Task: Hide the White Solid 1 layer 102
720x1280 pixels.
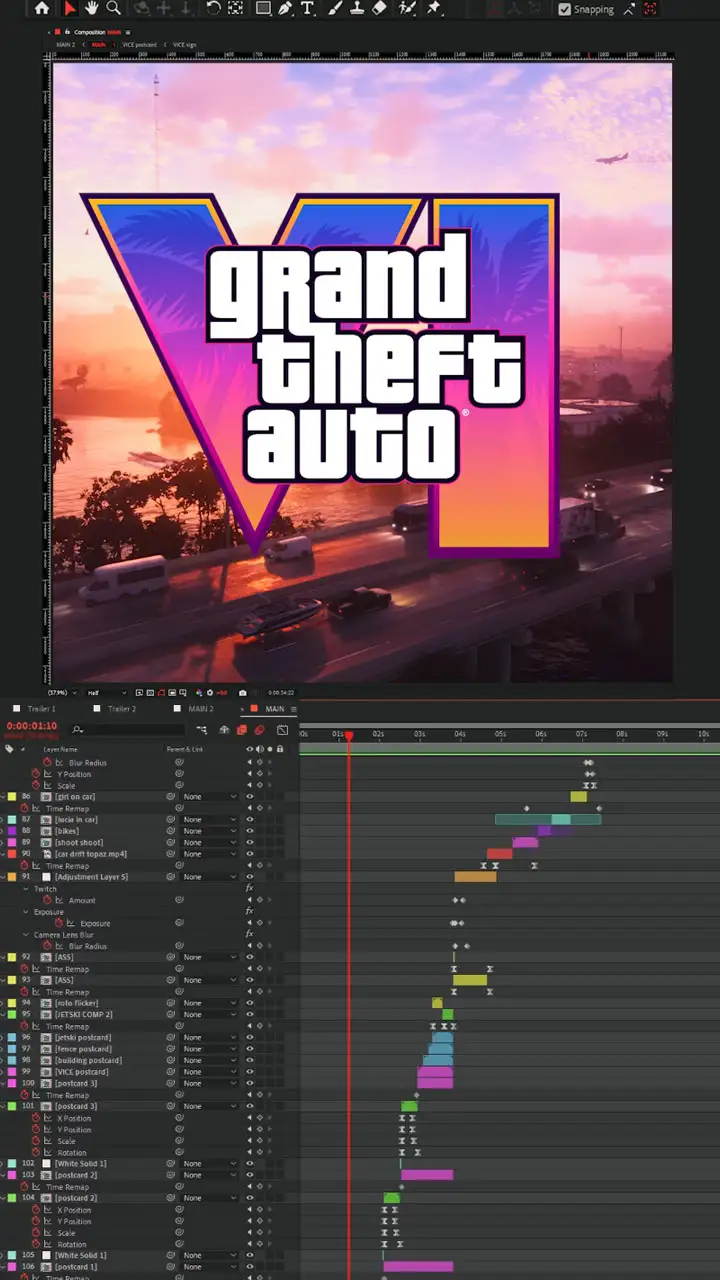Action: click(x=250, y=1164)
